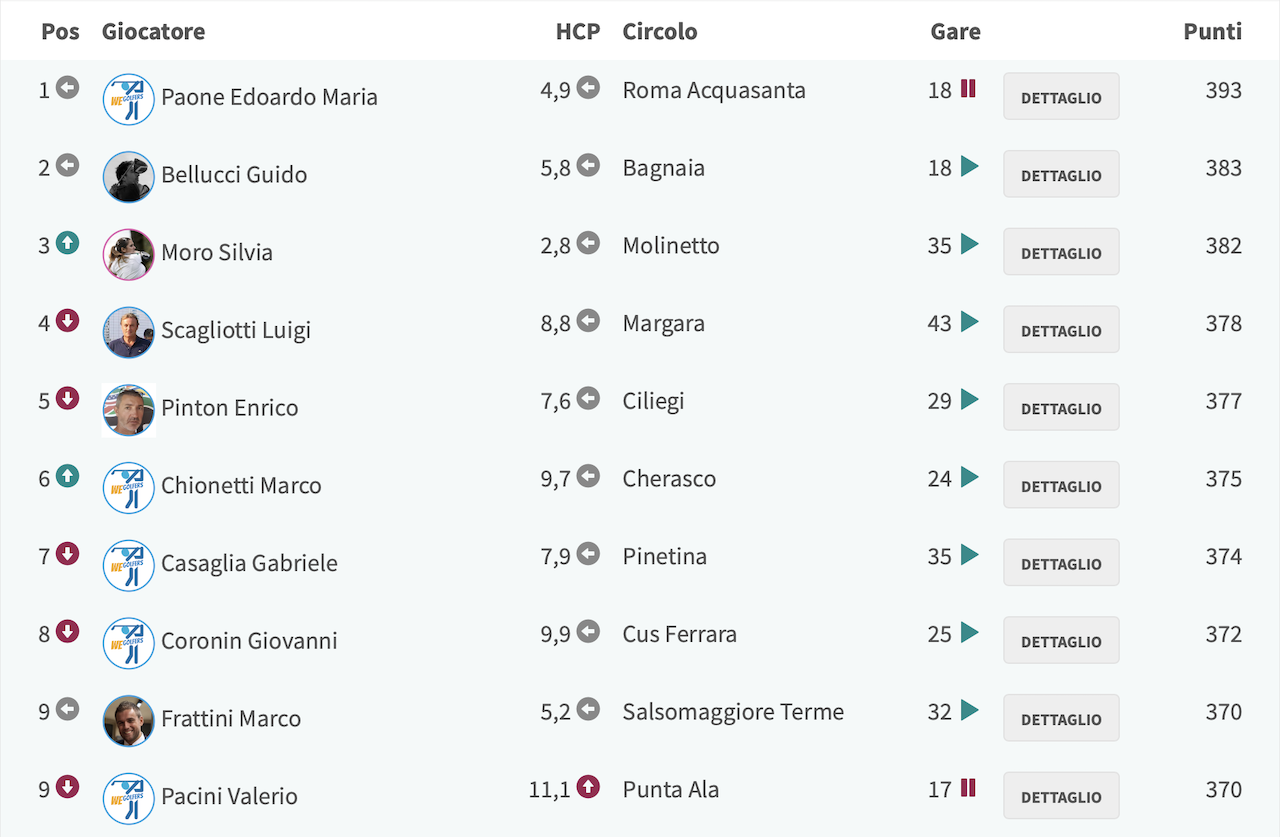The width and height of the screenshot is (1280, 837).
Task: Click the red down arrow beside Scagliotti Luigi's position
Action: 67,321
